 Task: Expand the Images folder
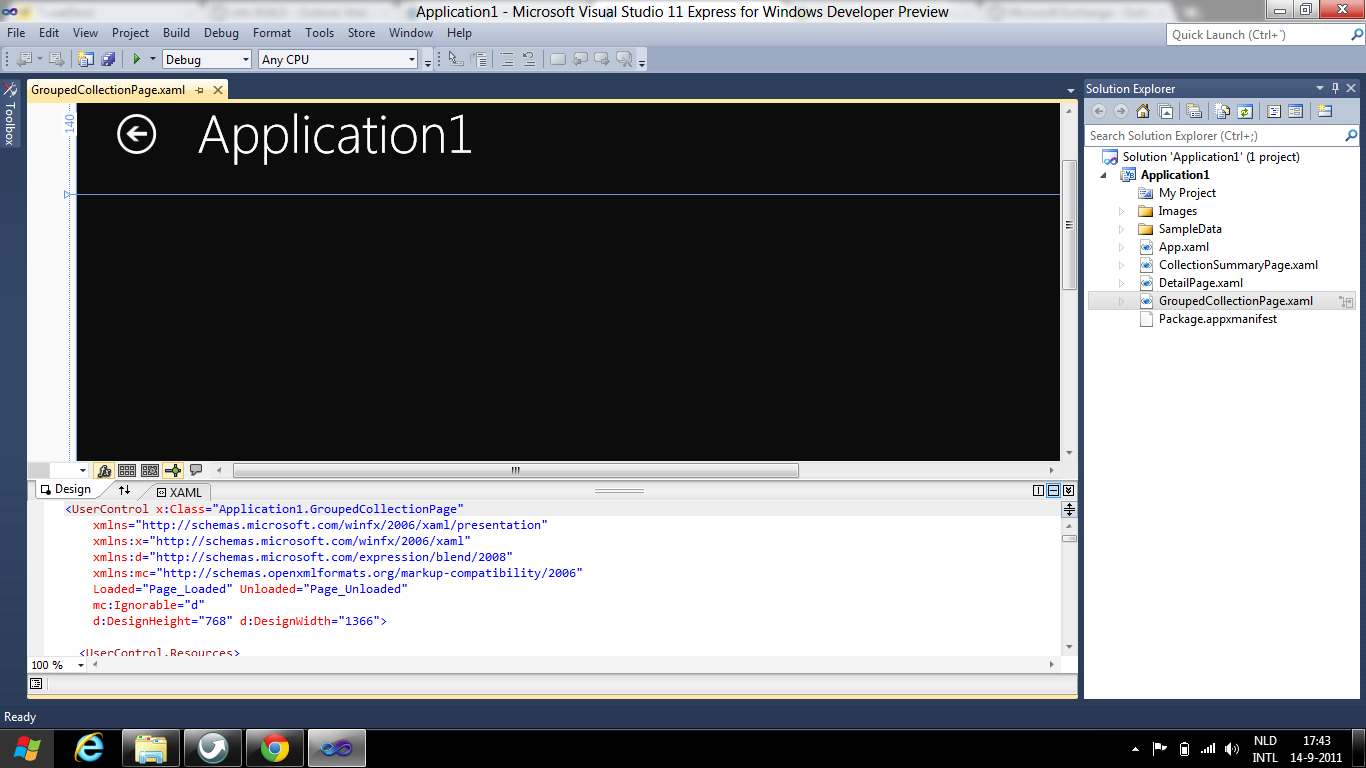click(1122, 211)
